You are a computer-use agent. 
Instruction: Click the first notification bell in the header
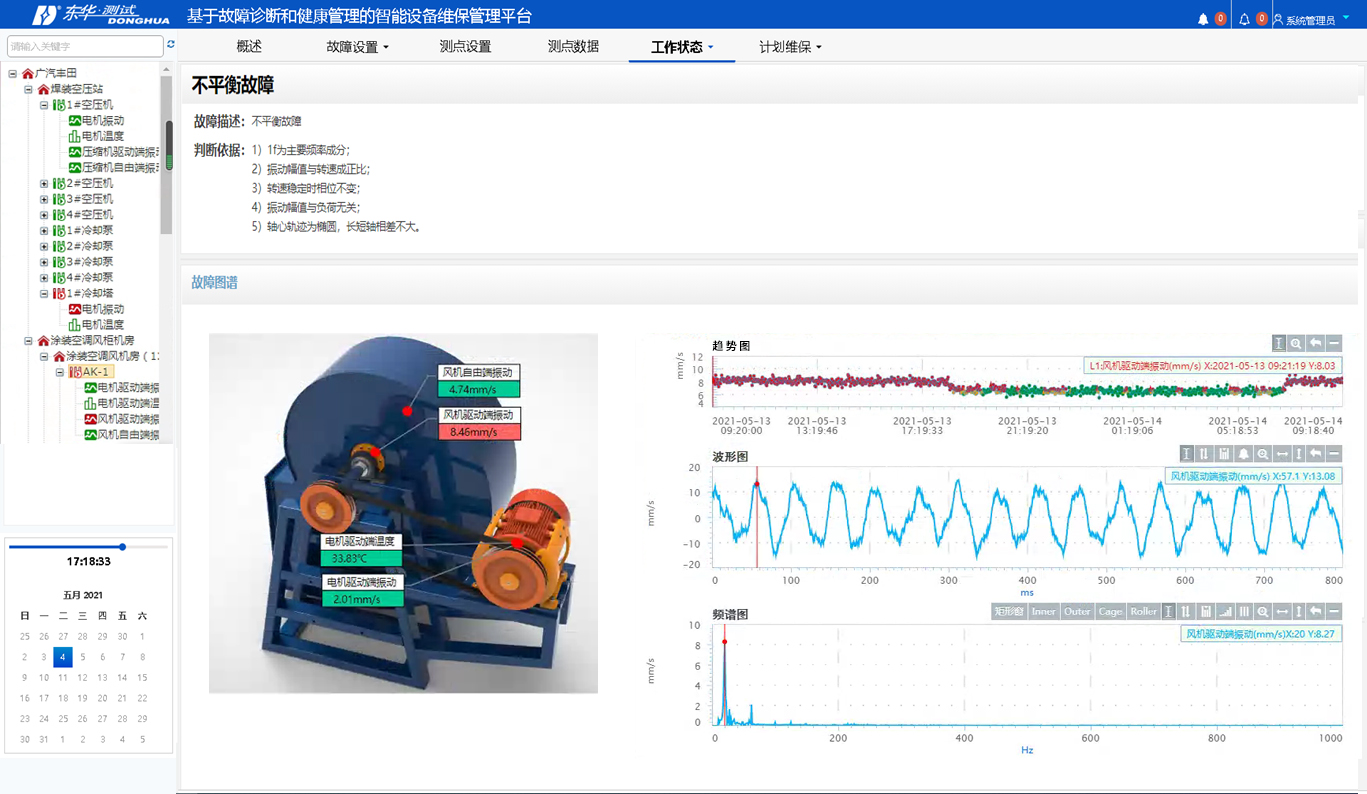(x=1203, y=19)
